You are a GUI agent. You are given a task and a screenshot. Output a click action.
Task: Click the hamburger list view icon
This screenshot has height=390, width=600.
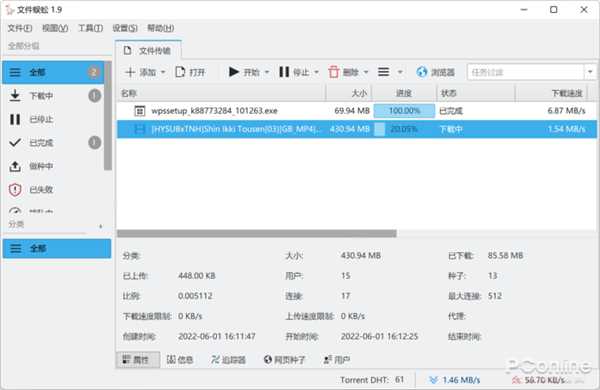point(383,72)
